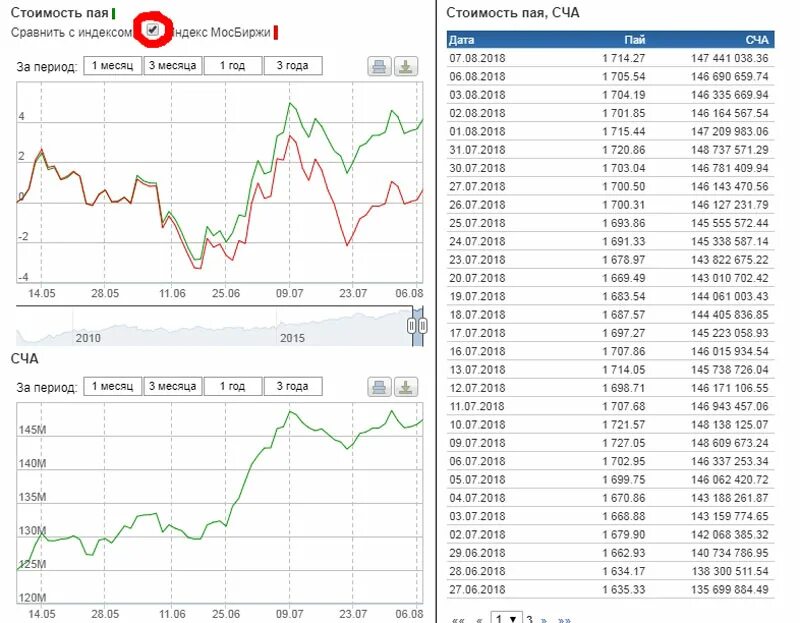Click the green legend marker beside 'Стоимость пая'
This screenshot has width=800, height=623.
pos(113,13)
